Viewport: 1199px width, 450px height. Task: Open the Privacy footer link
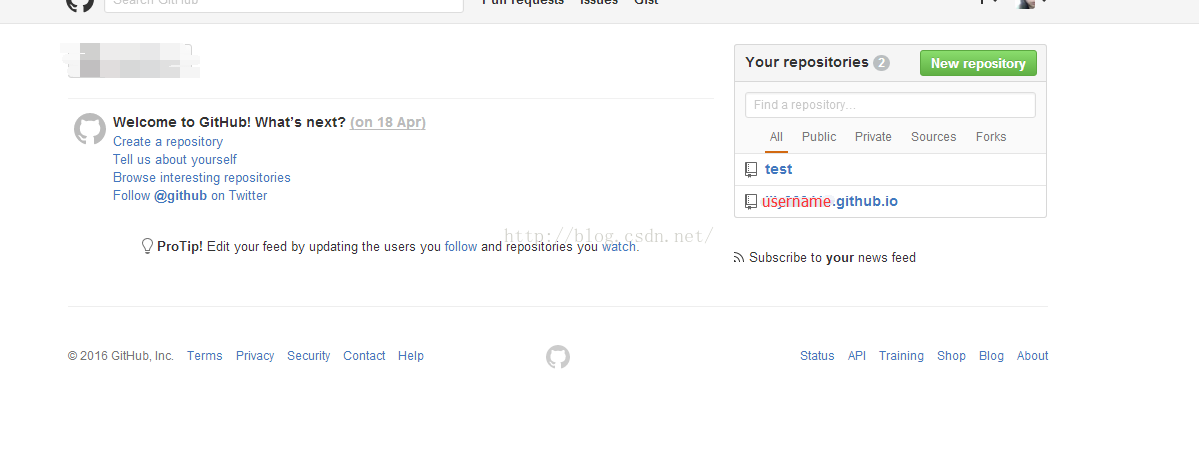pos(255,356)
